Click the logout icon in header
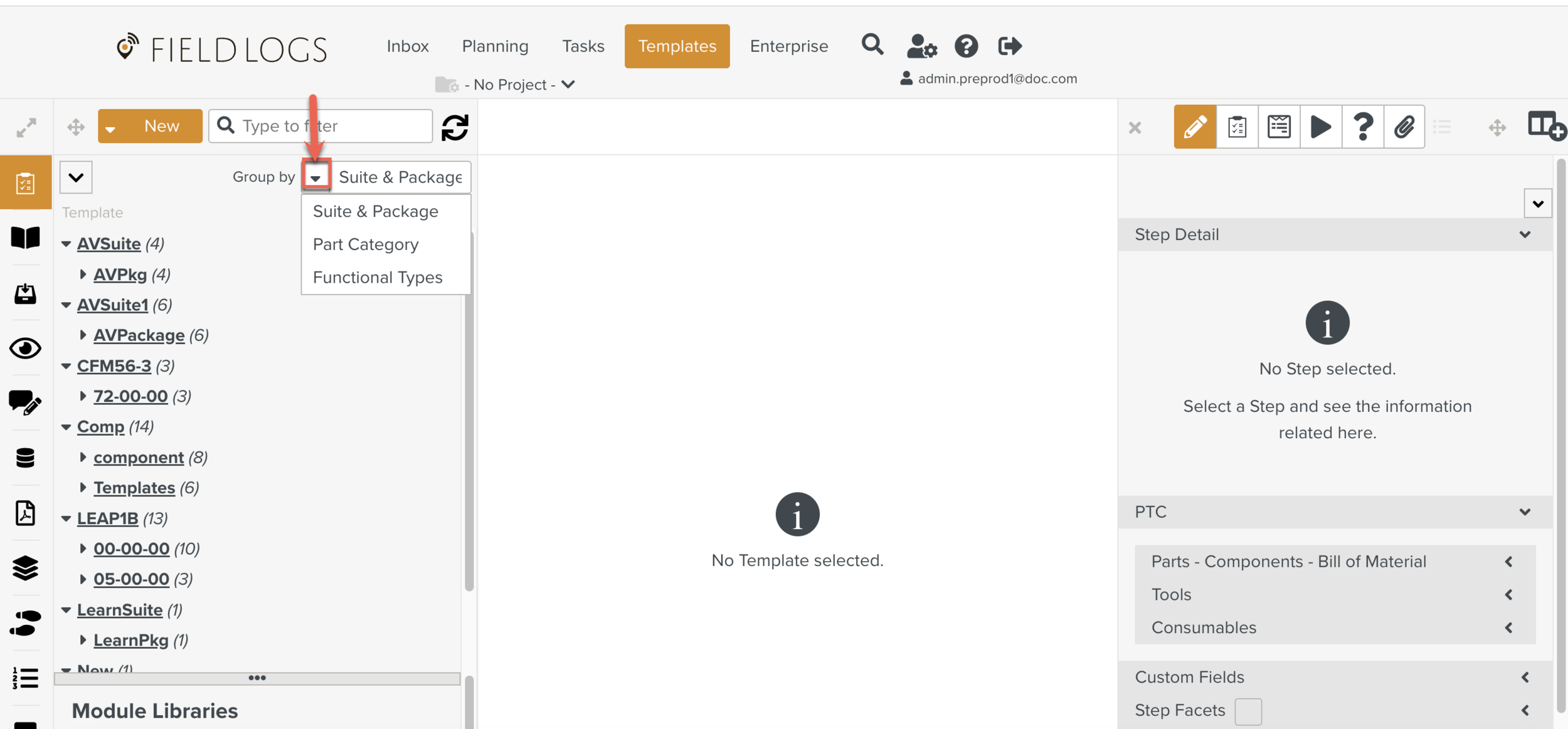1568x729 pixels. 1010,46
